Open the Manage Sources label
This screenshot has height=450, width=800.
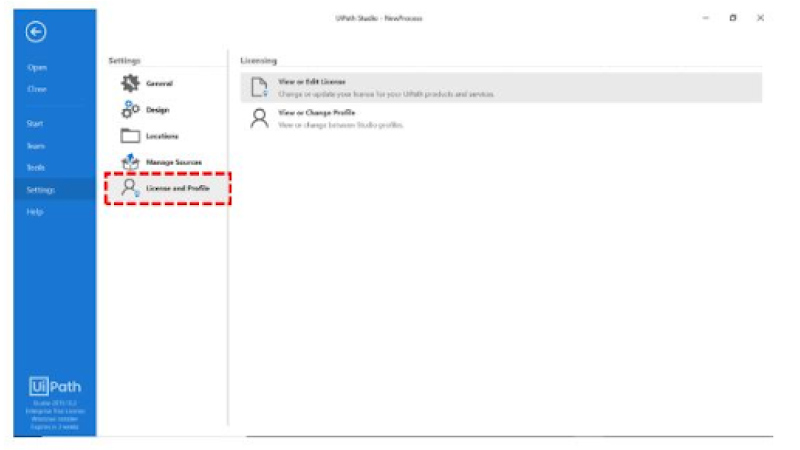click(x=174, y=162)
